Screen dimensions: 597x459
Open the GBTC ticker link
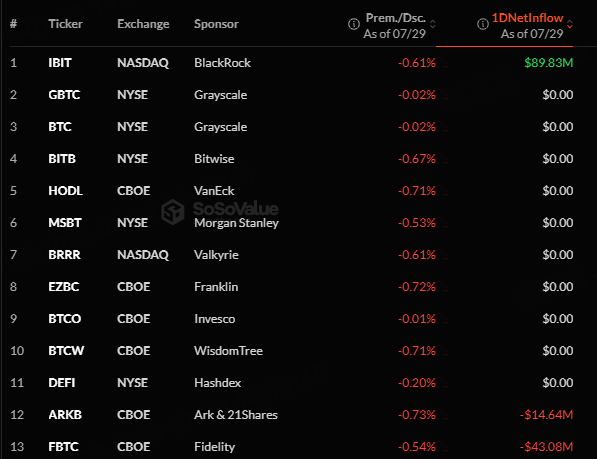64,95
